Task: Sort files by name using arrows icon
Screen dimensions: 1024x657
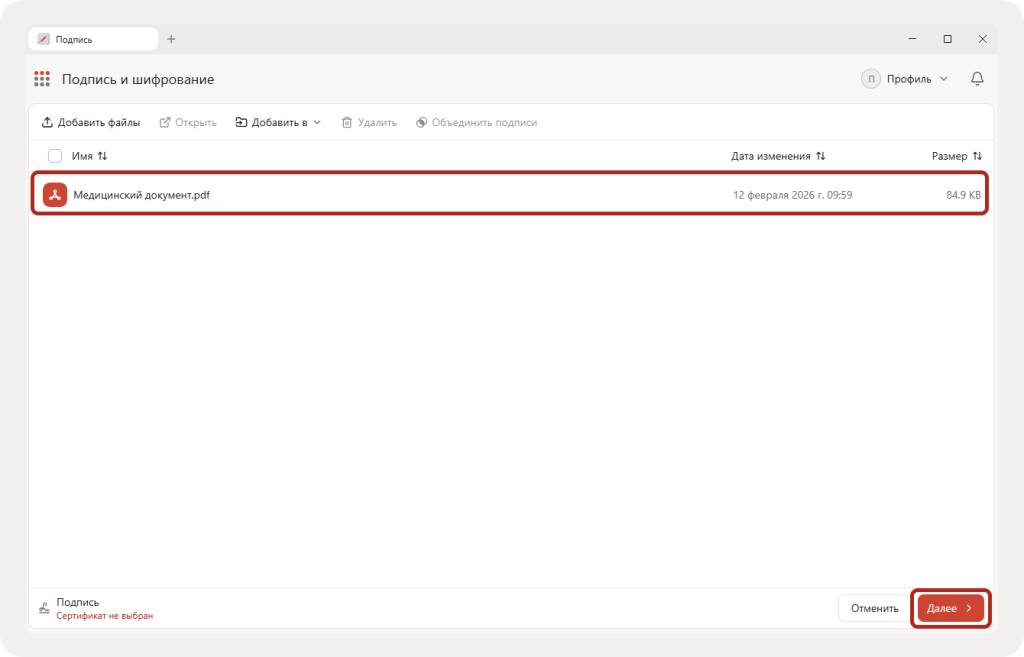Action: coord(103,156)
